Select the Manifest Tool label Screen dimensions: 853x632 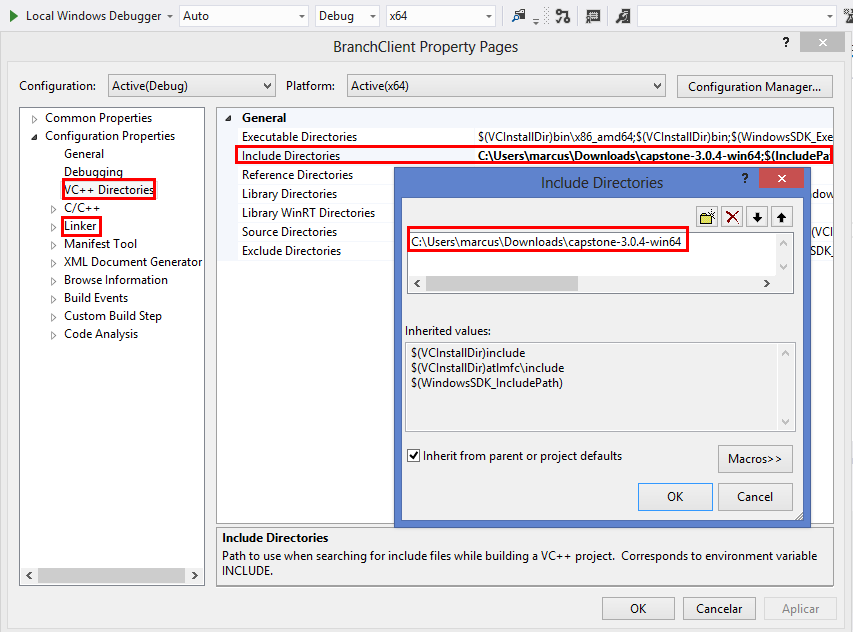coord(100,244)
